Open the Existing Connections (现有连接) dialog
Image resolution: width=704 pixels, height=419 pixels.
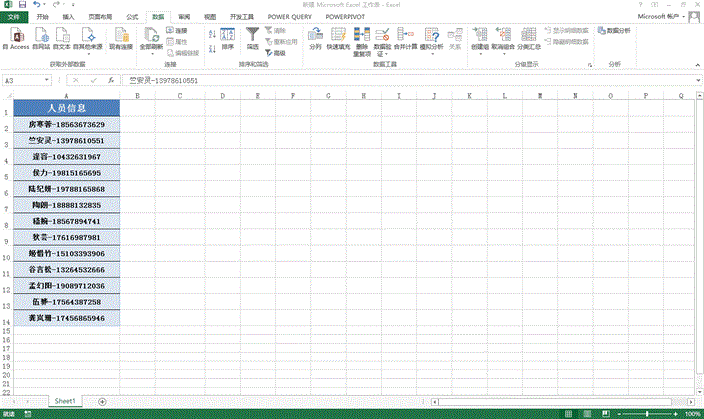point(121,36)
